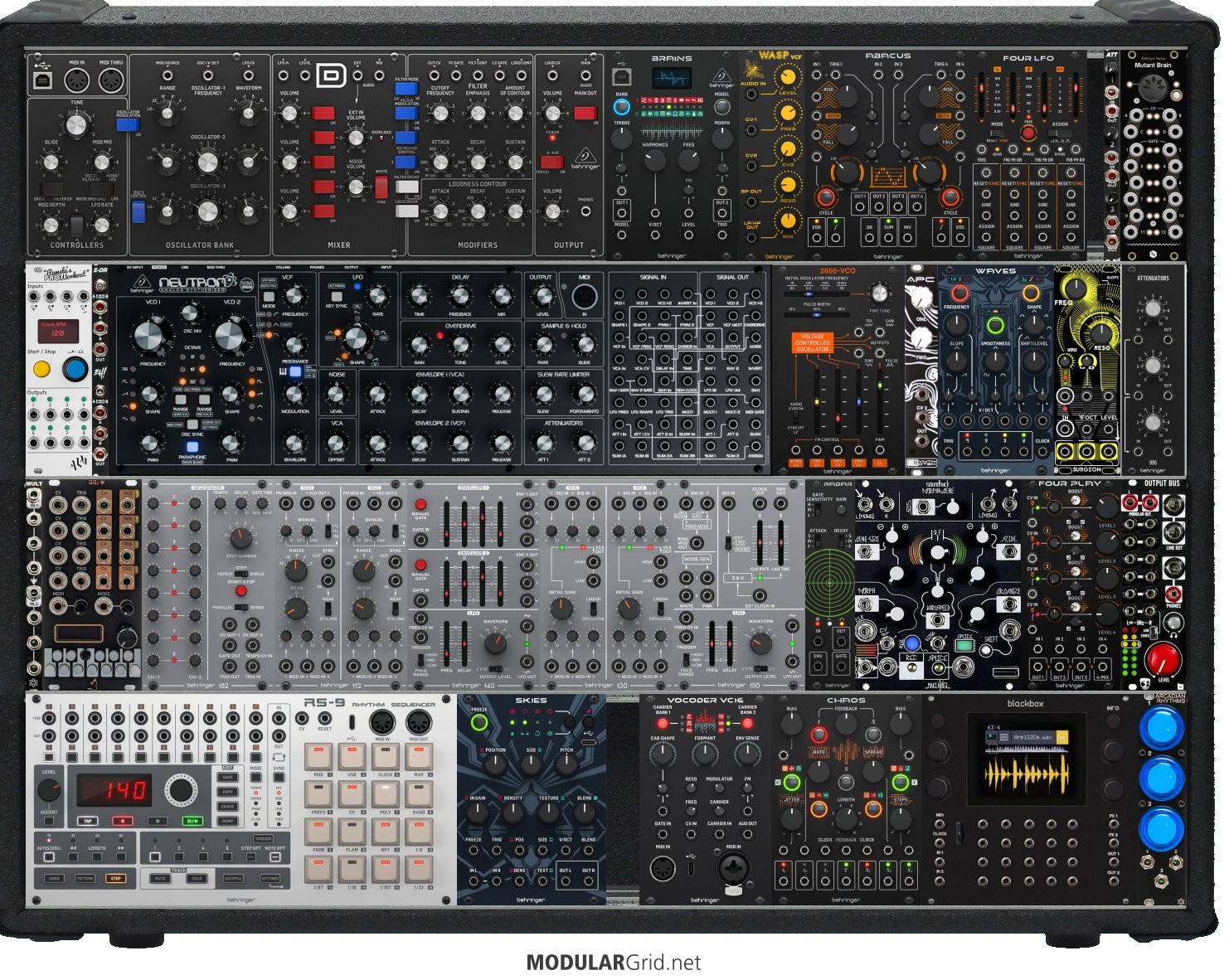Click the MUTE track button on RS-9
The image size is (1229, 980).
[161, 878]
